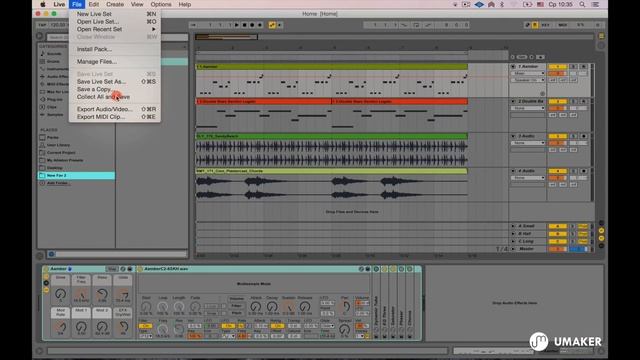Choose Export MIDI Clip... entry
Screen dimensions: 640x360
(114, 117)
